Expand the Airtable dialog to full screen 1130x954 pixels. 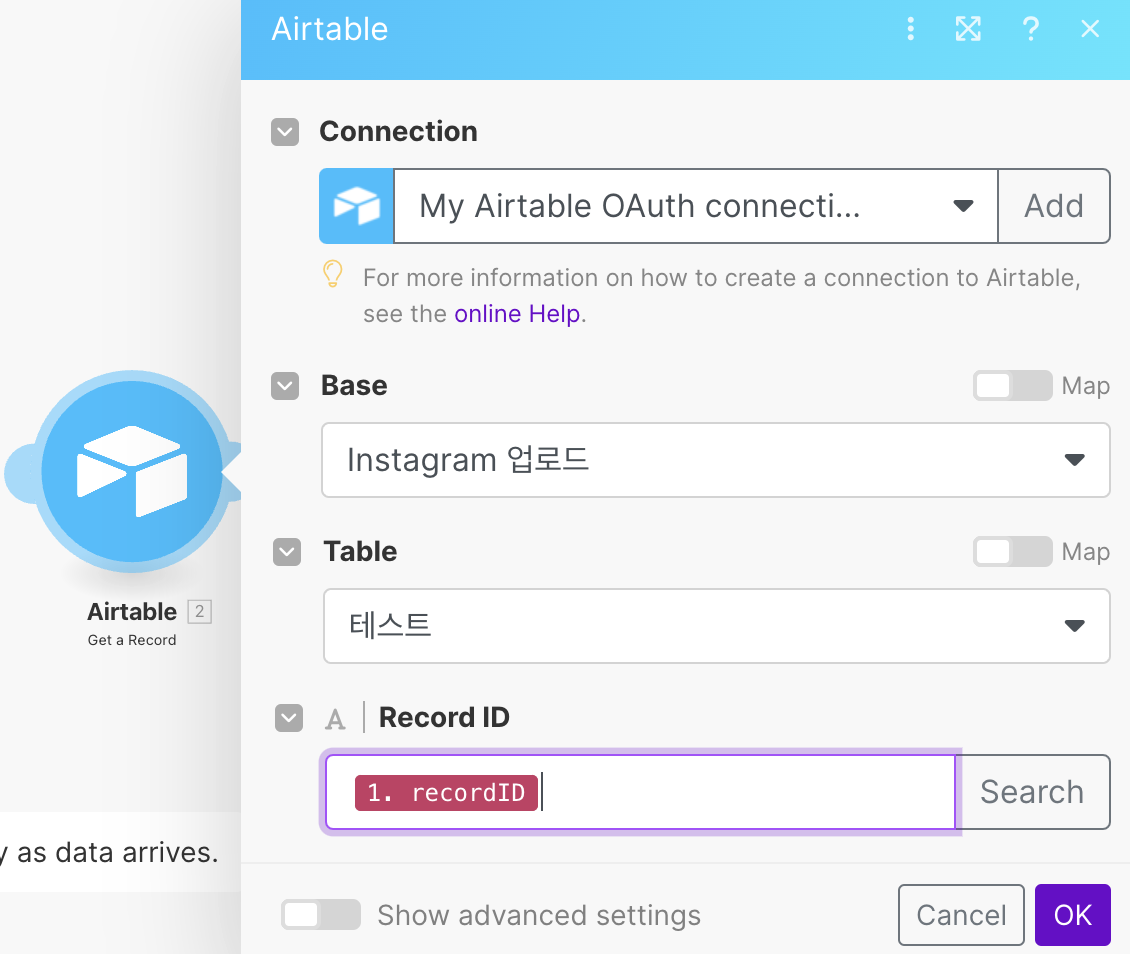pyautogui.click(x=968, y=29)
